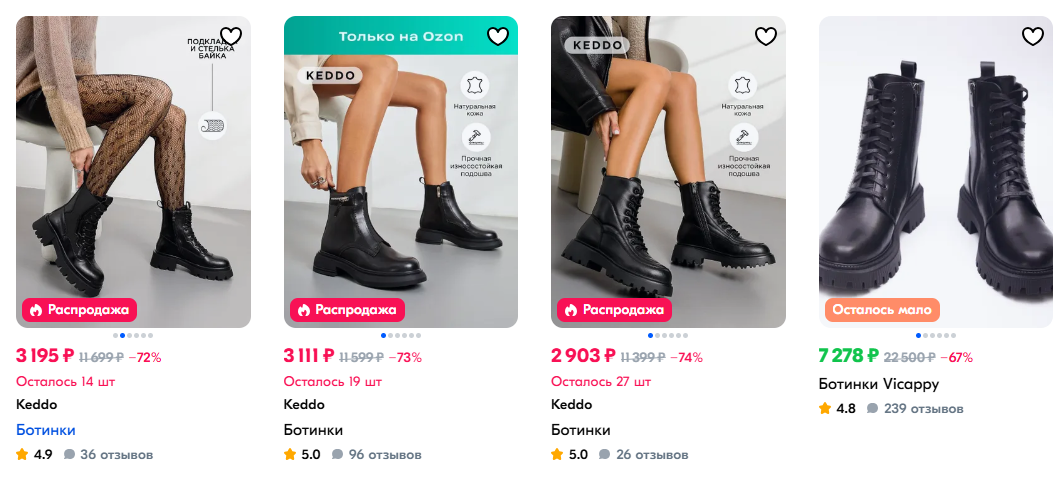Click the Распродажа flame badge on third product
The height and width of the screenshot is (479, 1064).
click(612, 310)
